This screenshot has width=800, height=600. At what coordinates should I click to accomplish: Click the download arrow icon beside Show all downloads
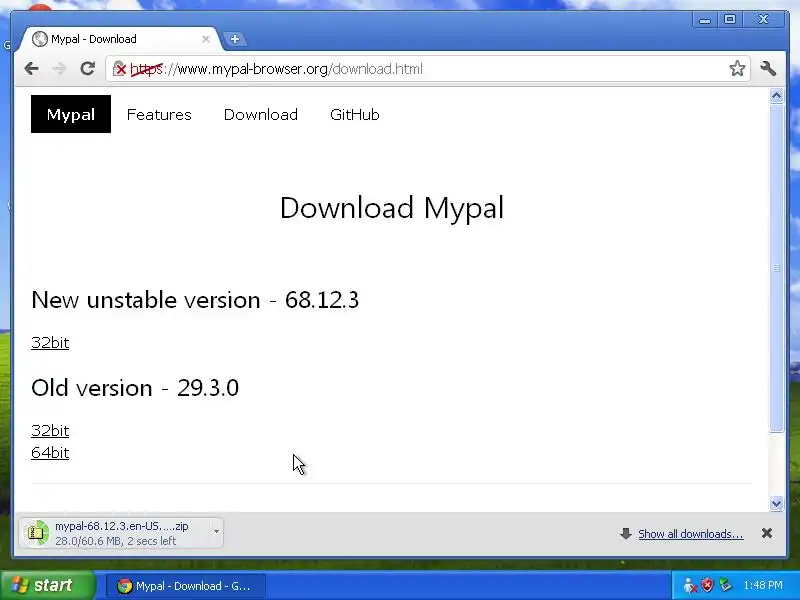tap(626, 534)
